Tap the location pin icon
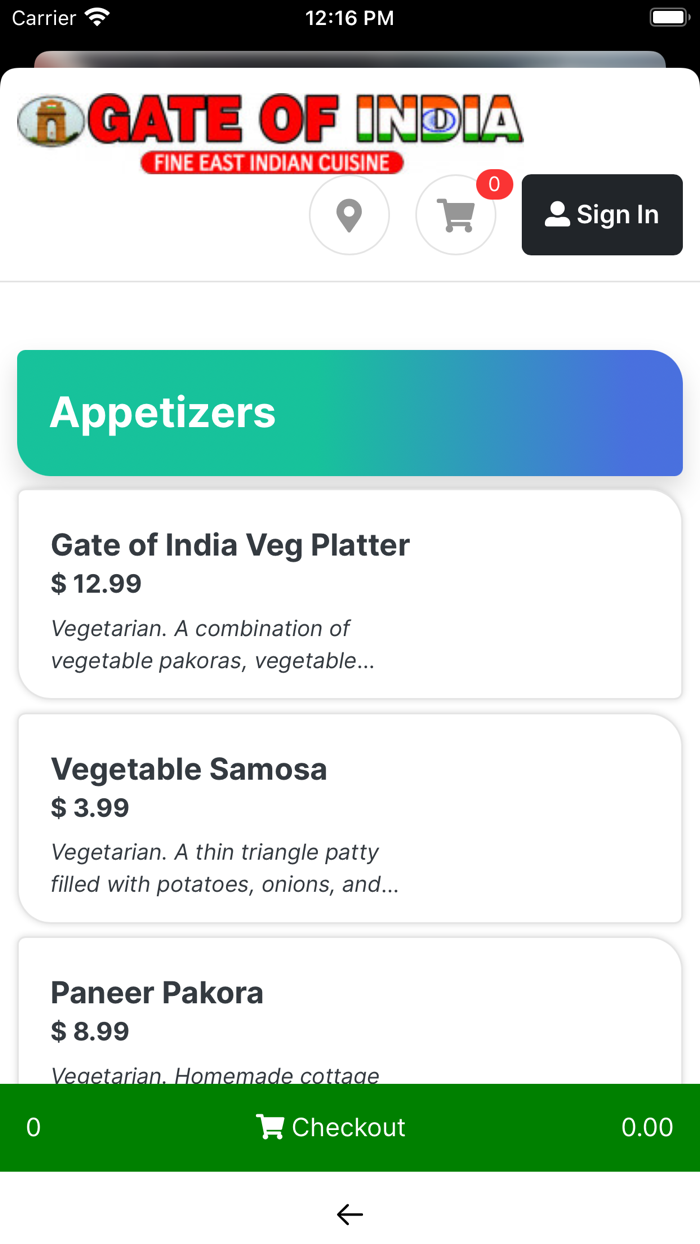Image resolution: width=700 pixels, height=1244 pixels. (349, 215)
